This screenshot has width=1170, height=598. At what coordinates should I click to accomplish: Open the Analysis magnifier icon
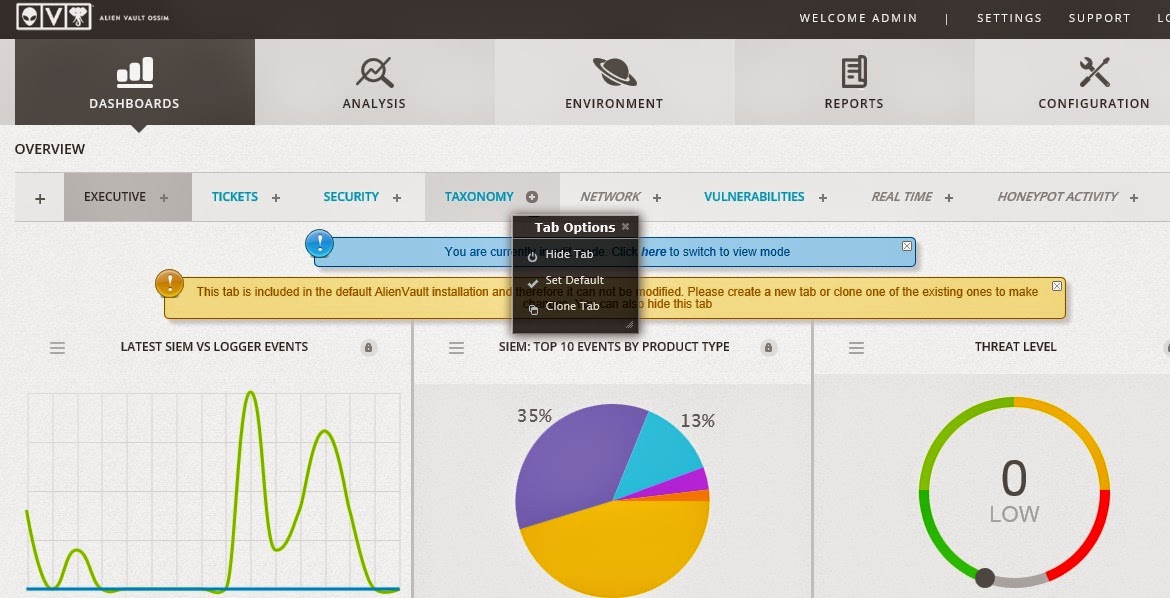point(374,72)
